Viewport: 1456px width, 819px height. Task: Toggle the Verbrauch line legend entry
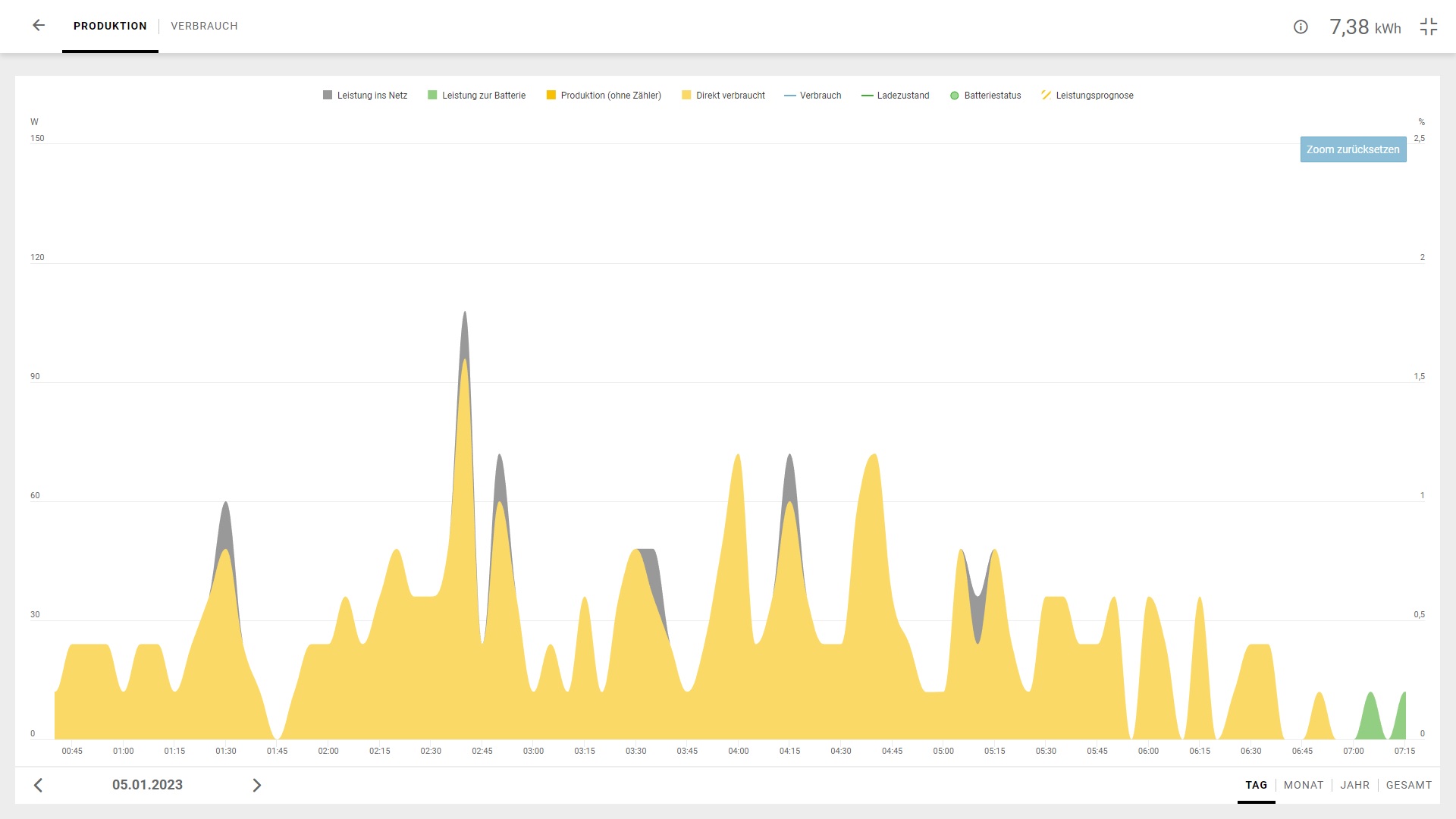(813, 96)
